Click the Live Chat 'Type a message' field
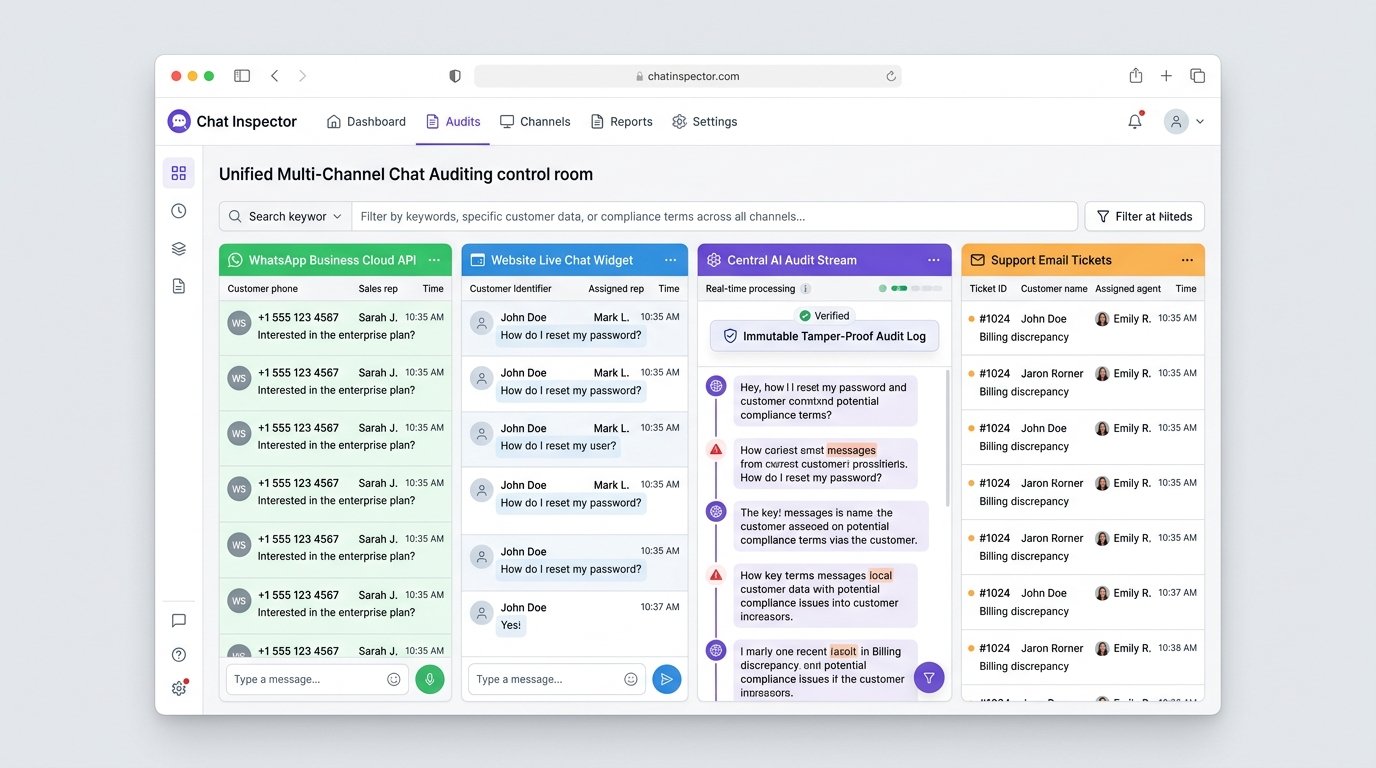This screenshot has width=1376, height=768. pyautogui.click(x=557, y=679)
